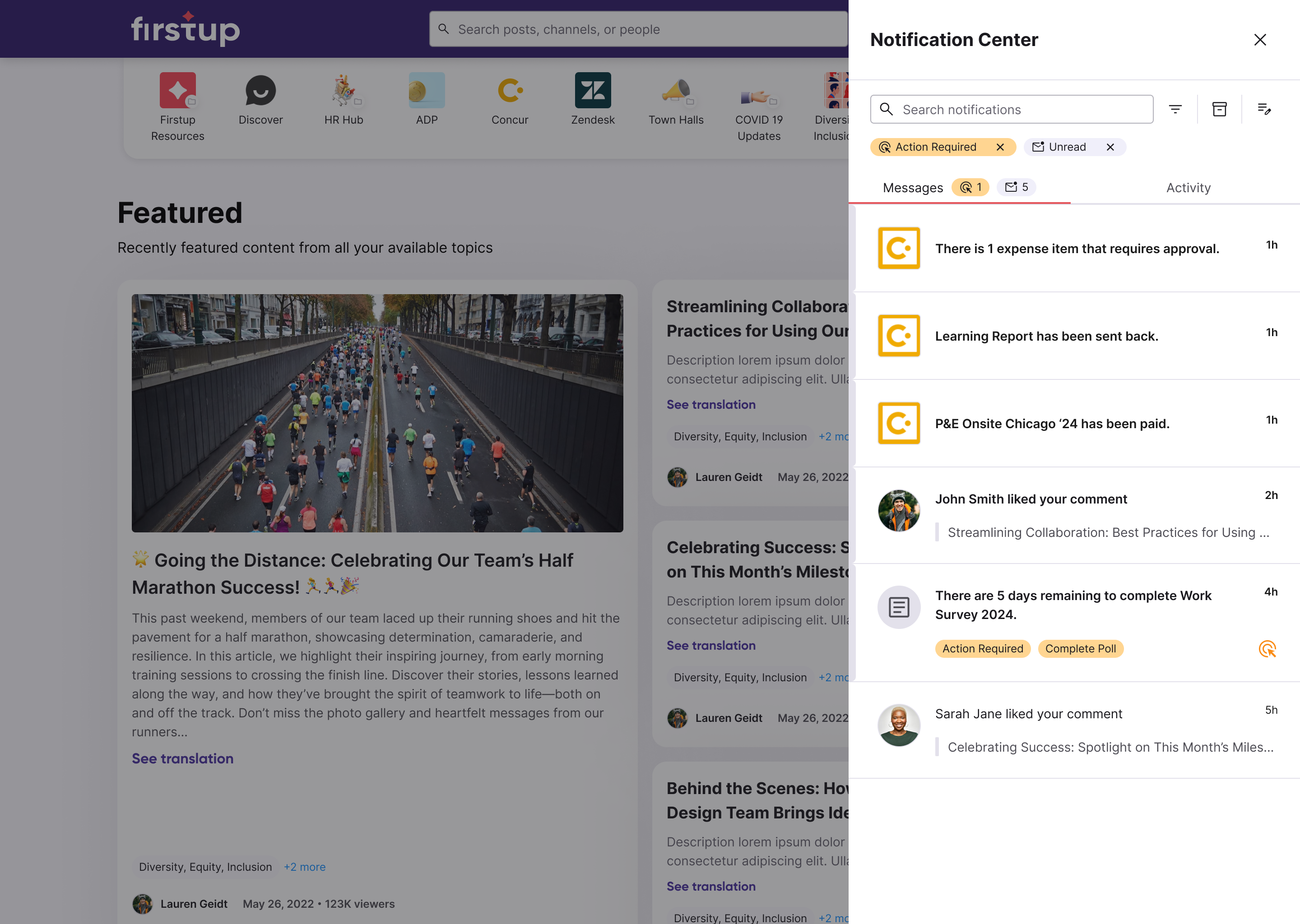The height and width of the screenshot is (924, 1300).
Task: Open the Behind the Scenes card title
Action: pyautogui.click(x=757, y=800)
